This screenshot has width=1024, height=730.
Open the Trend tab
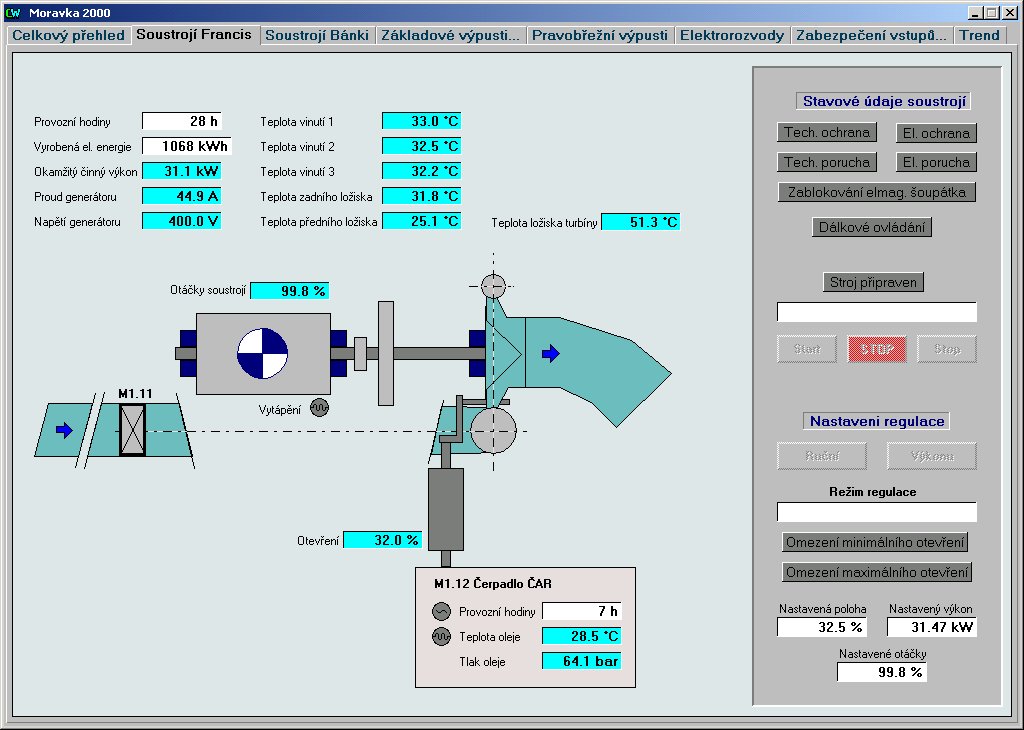click(979, 35)
